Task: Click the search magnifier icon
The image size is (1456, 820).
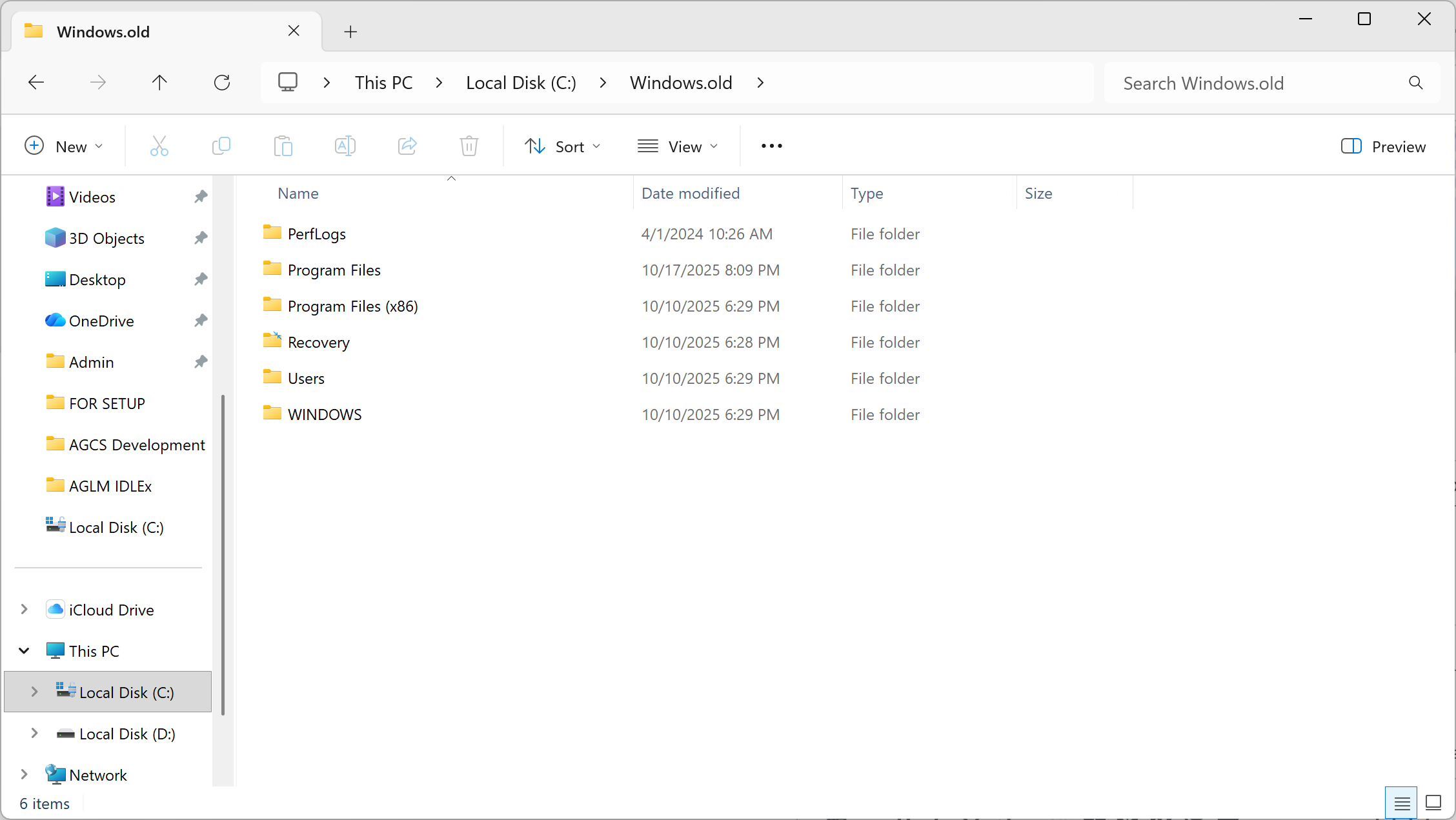Action: [x=1416, y=83]
